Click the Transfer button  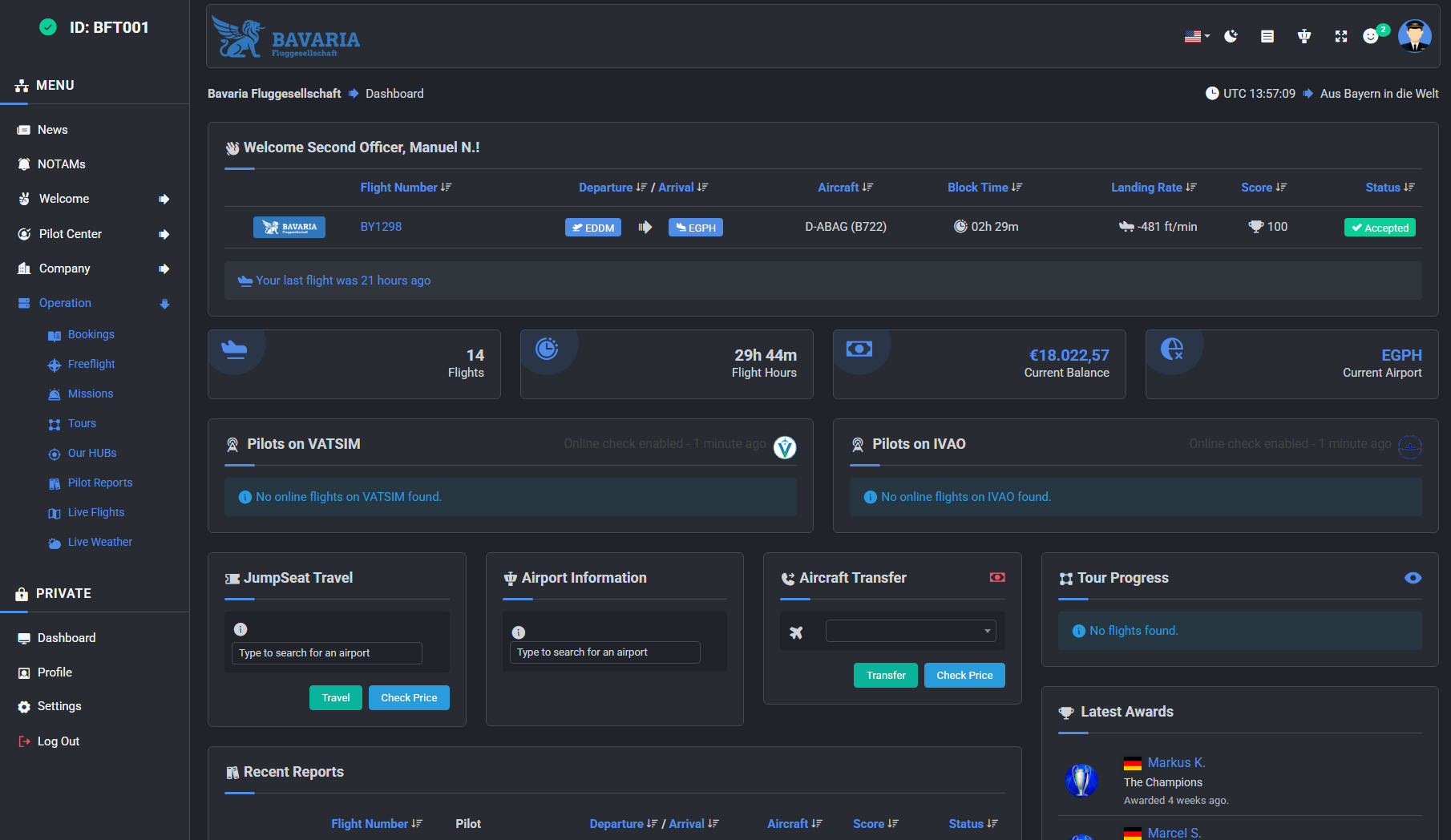pos(886,675)
